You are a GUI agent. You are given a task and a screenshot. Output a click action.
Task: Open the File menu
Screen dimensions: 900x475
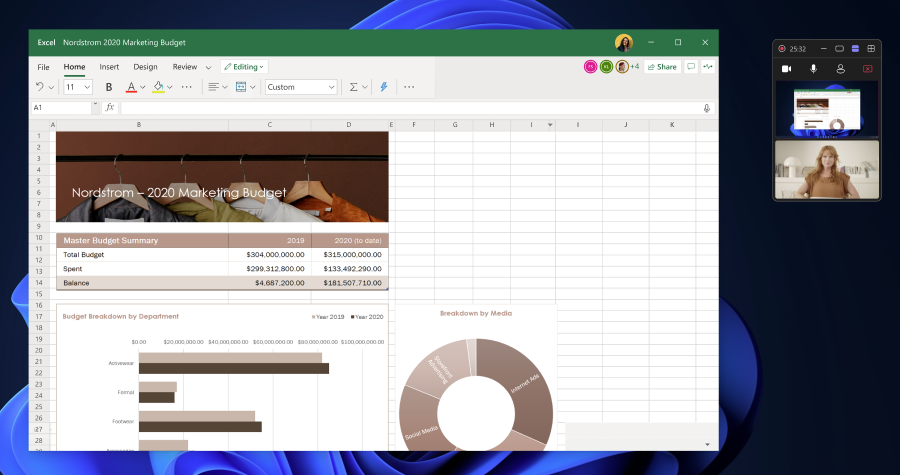point(43,67)
